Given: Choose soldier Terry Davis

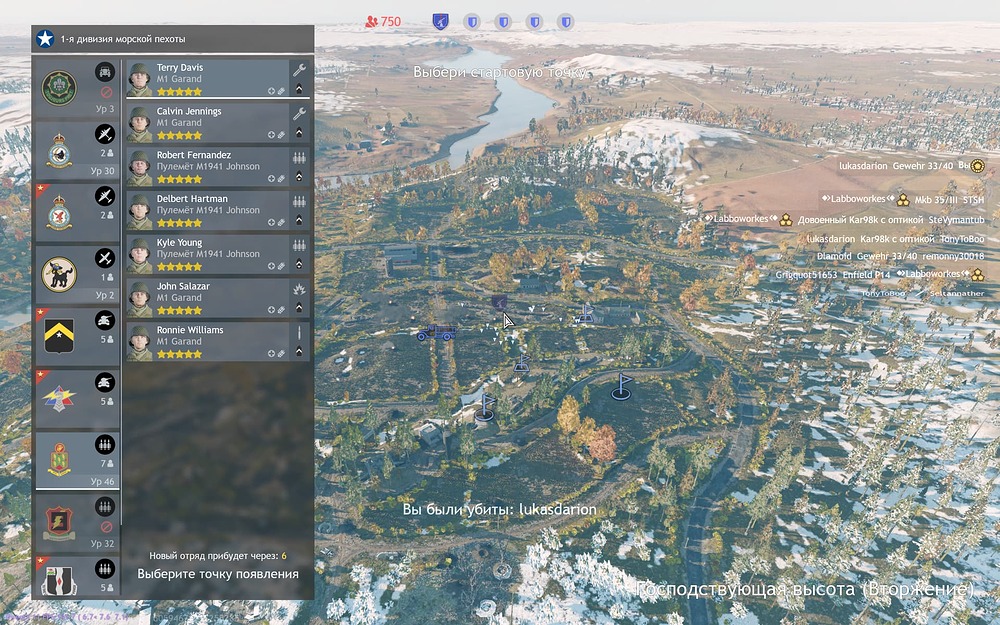Looking at the screenshot, I should click(x=217, y=78).
